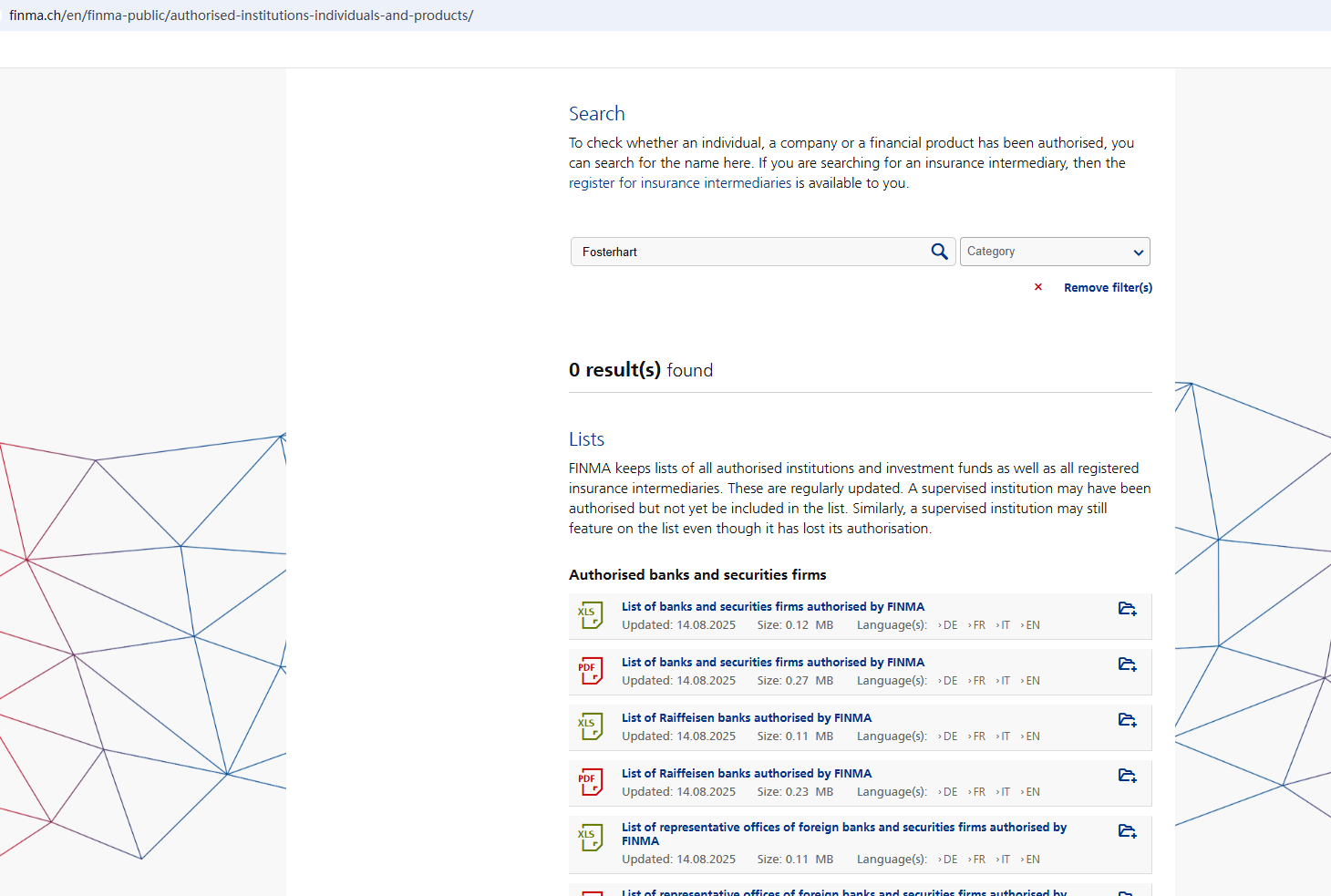Add representative offices XLS list to folder
Screen dimensions: 1331x896
tap(1127, 831)
